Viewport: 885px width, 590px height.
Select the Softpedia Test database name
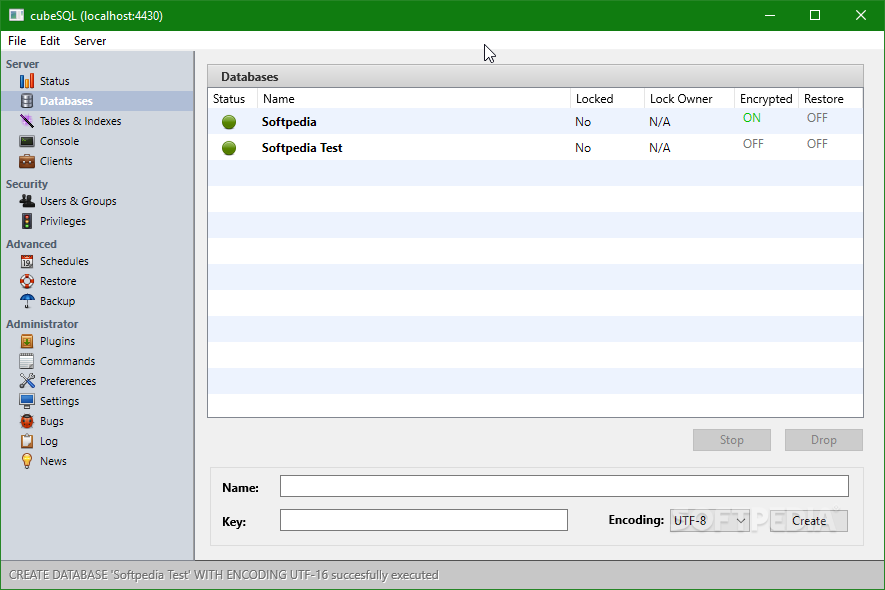pyautogui.click(x=302, y=148)
